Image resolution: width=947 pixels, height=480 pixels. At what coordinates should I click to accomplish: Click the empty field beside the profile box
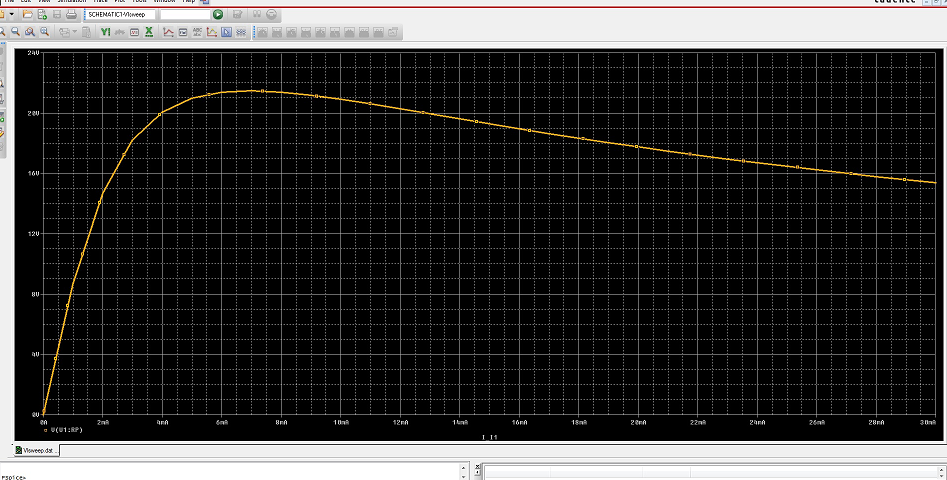185,14
